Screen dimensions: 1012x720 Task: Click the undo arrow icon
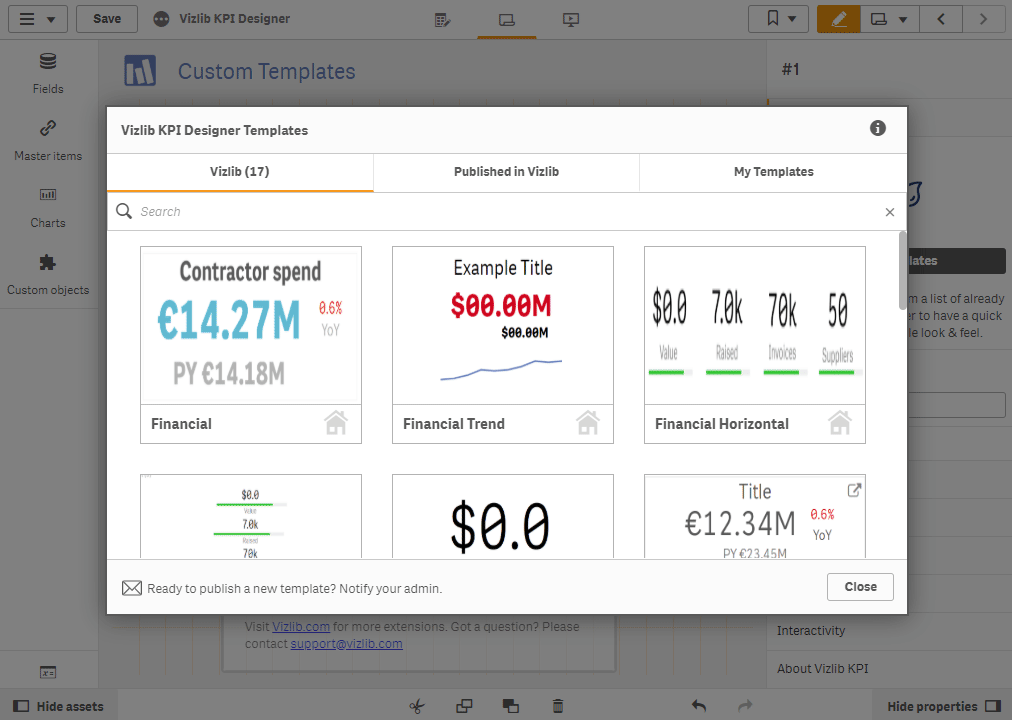(699, 706)
